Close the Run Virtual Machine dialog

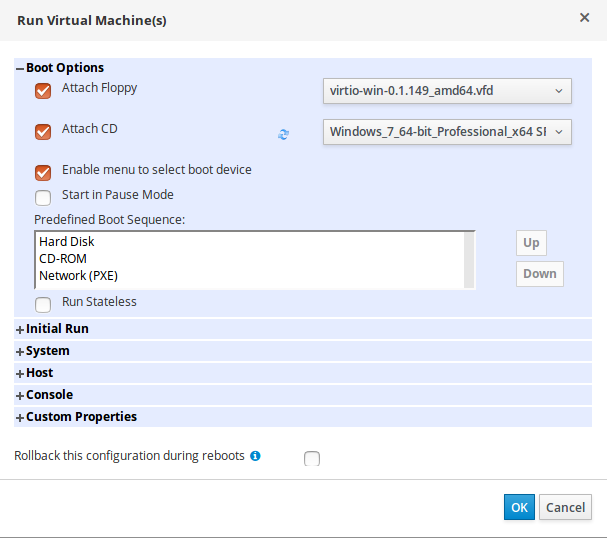point(584,17)
